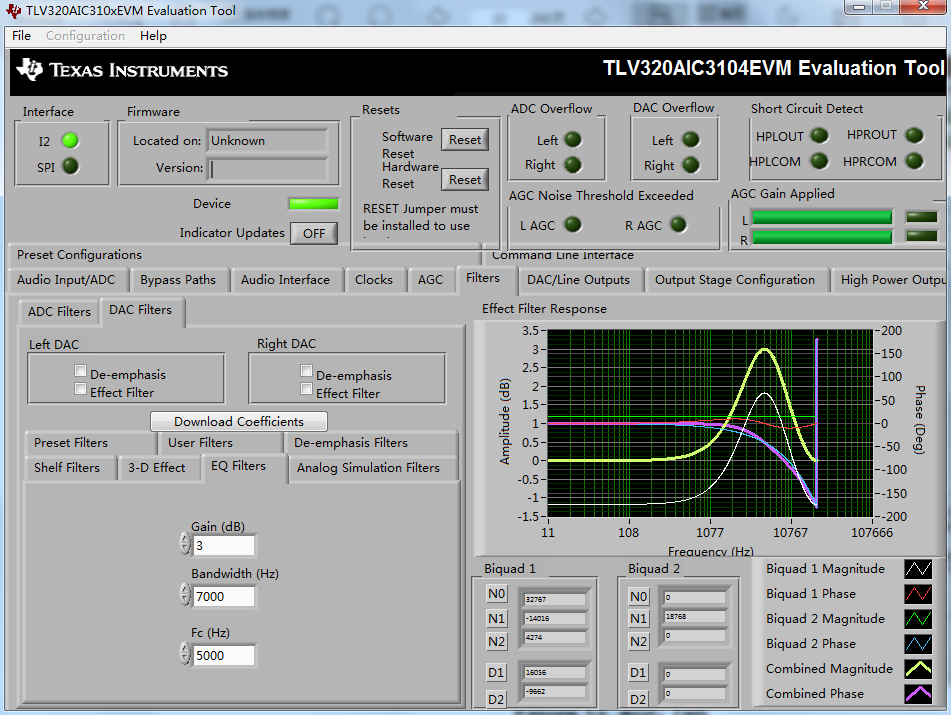This screenshot has height=715, width=951.
Task: Switch to Audio Input/ADC tab
Action: pos(66,280)
